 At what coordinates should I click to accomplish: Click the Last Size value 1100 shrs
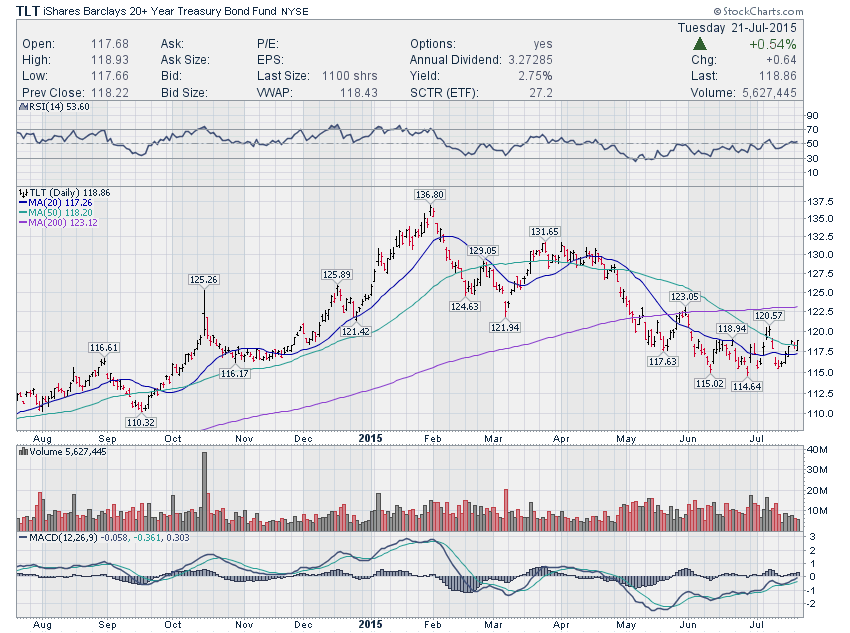350,76
